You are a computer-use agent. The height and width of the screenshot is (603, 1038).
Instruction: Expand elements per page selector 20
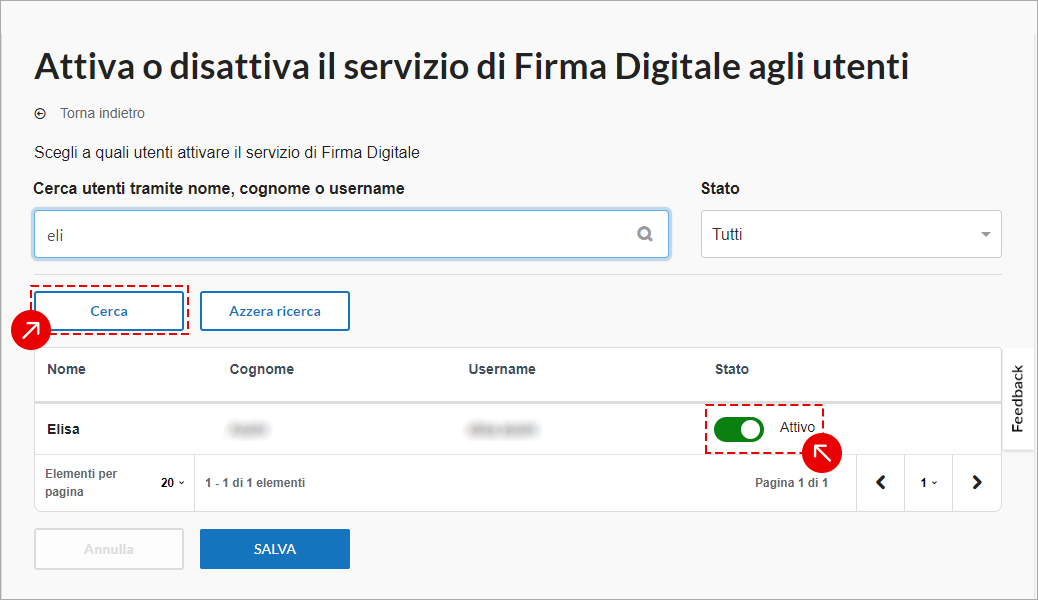tap(173, 483)
